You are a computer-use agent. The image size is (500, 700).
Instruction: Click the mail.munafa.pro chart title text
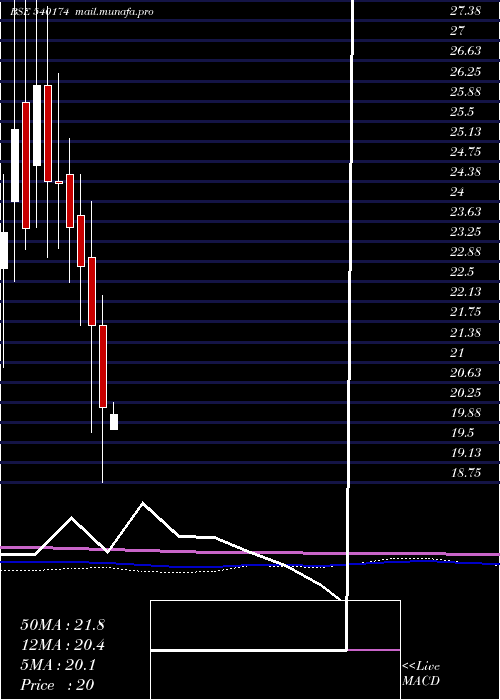point(114,12)
